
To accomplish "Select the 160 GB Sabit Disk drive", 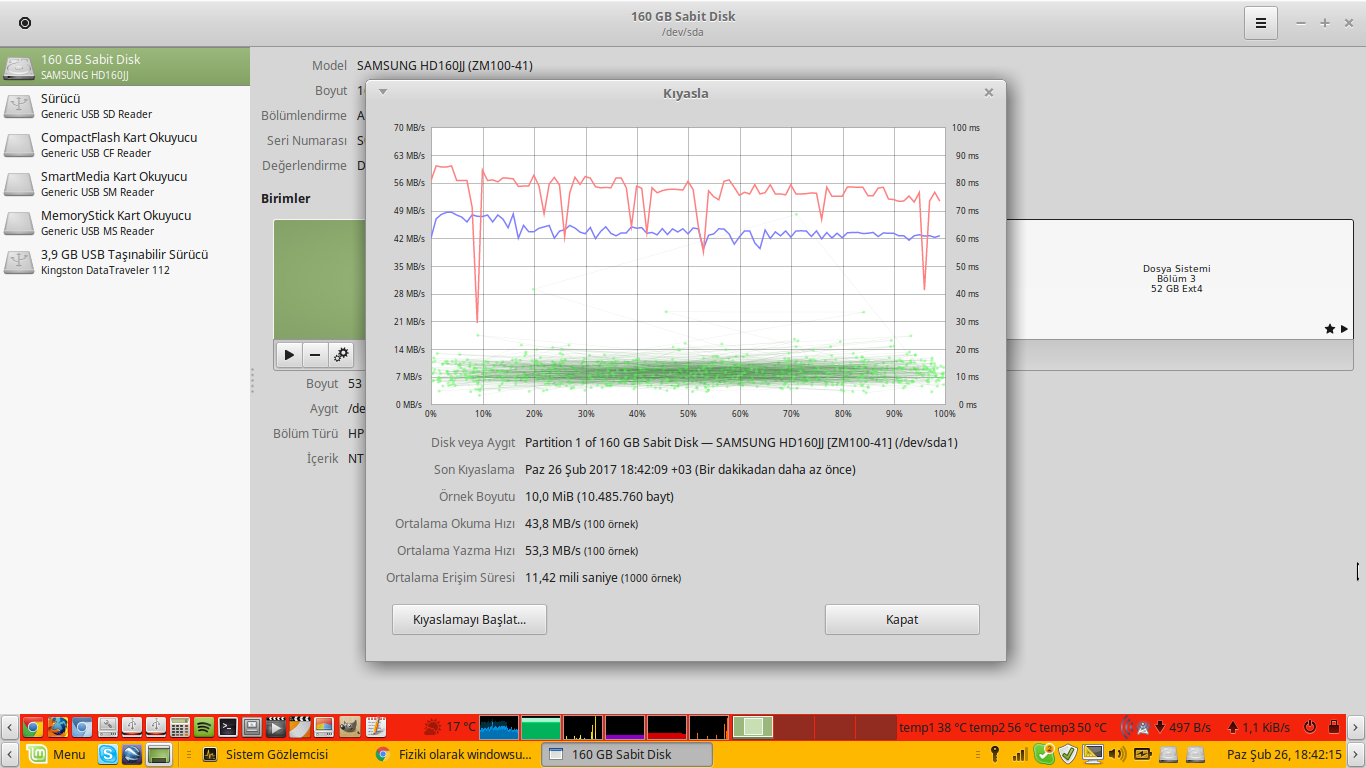I will pos(125,67).
